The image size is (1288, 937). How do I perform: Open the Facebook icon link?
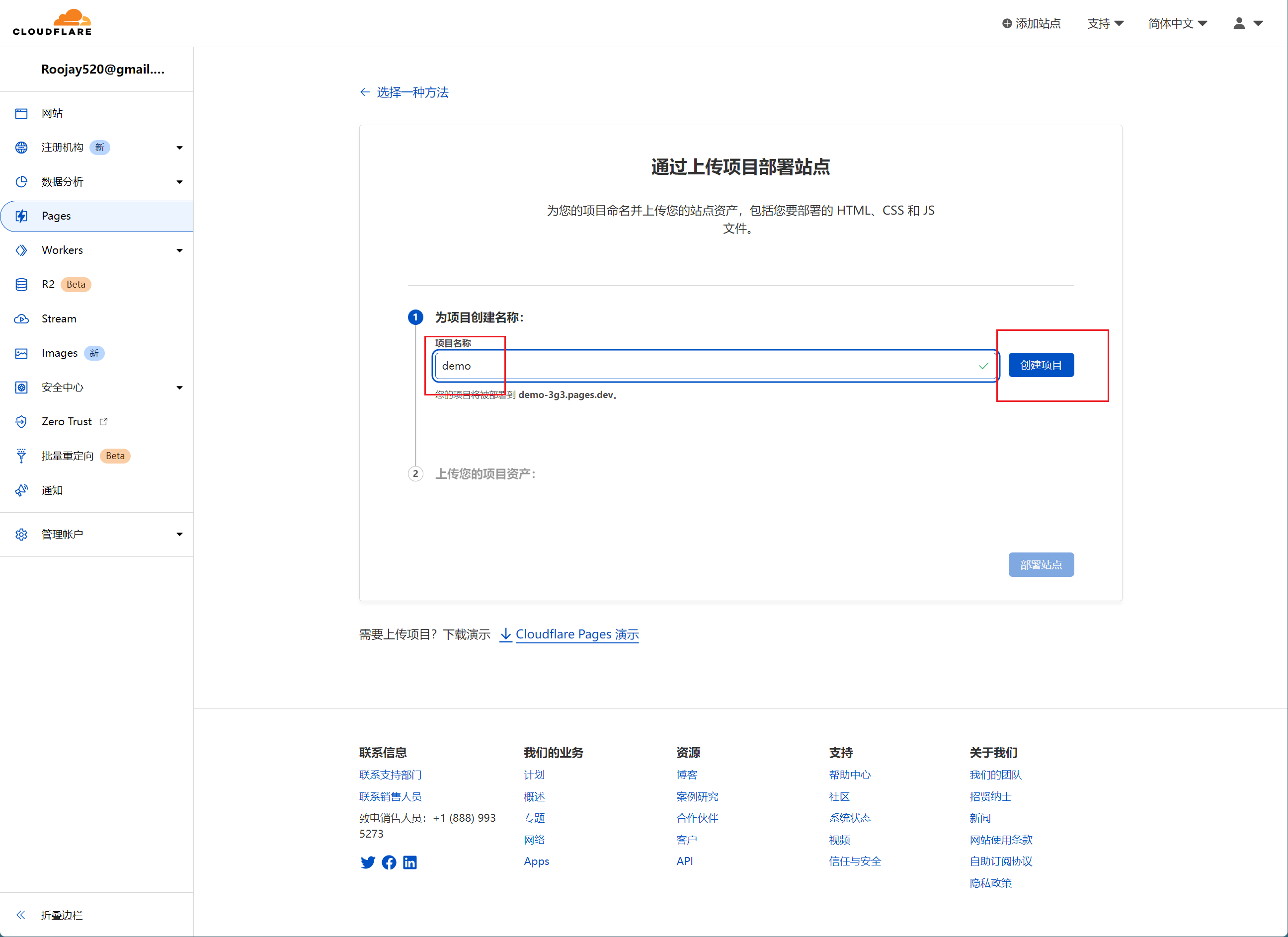pos(389,862)
